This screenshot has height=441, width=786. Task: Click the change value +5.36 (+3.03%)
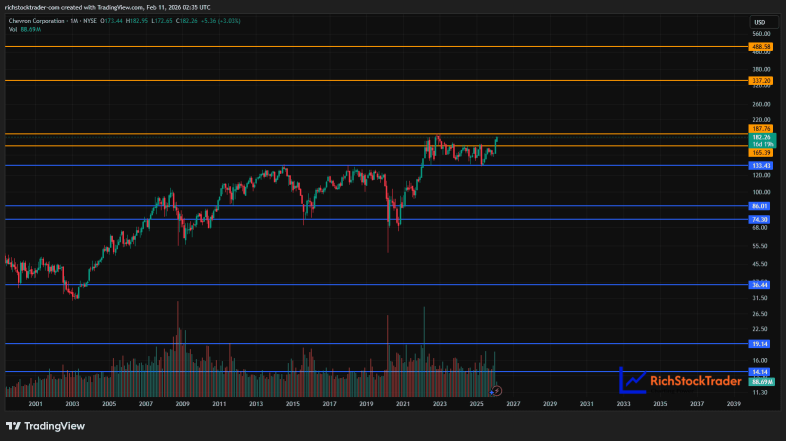[x=220, y=21]
